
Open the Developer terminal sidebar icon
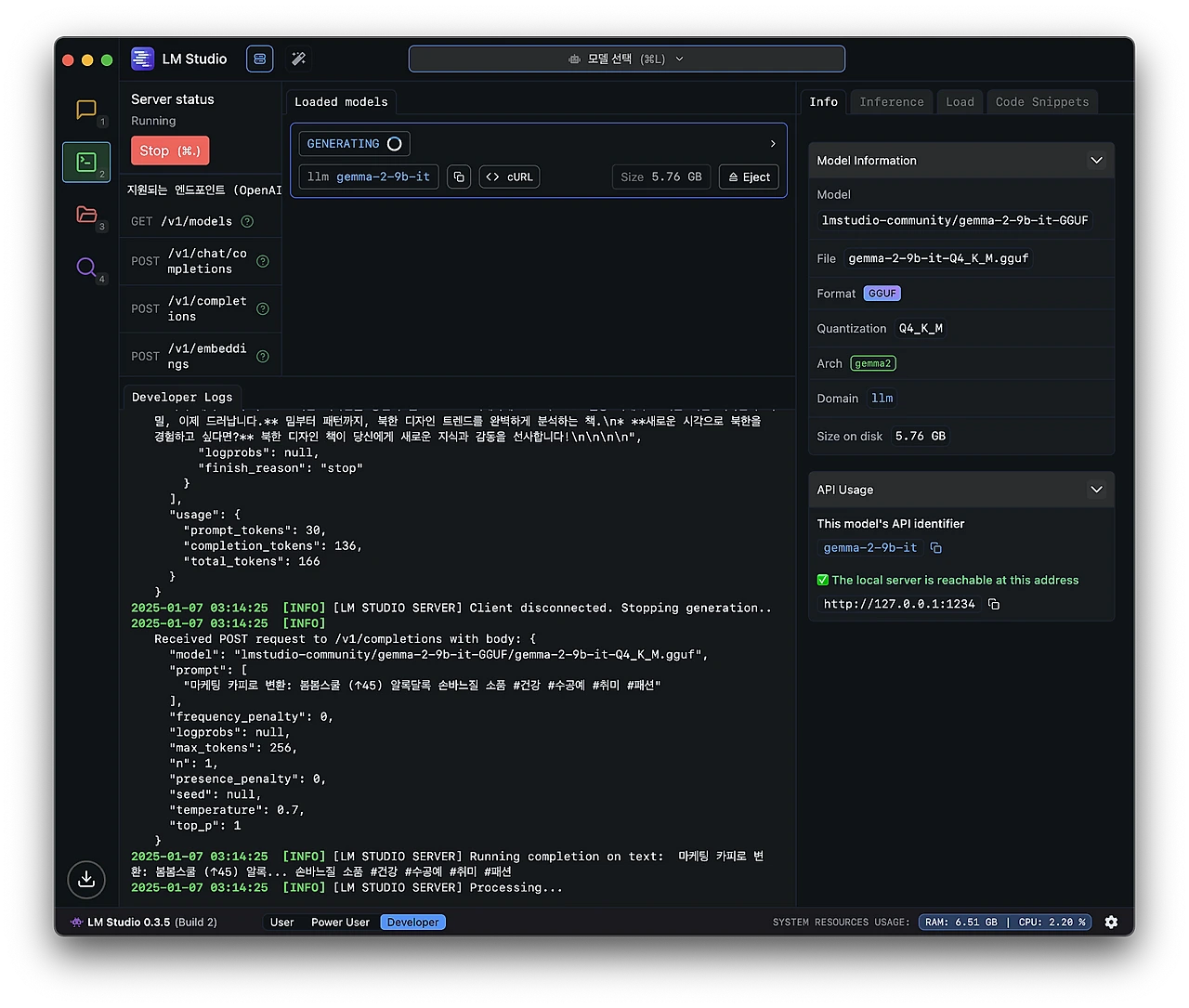point(86,162)
